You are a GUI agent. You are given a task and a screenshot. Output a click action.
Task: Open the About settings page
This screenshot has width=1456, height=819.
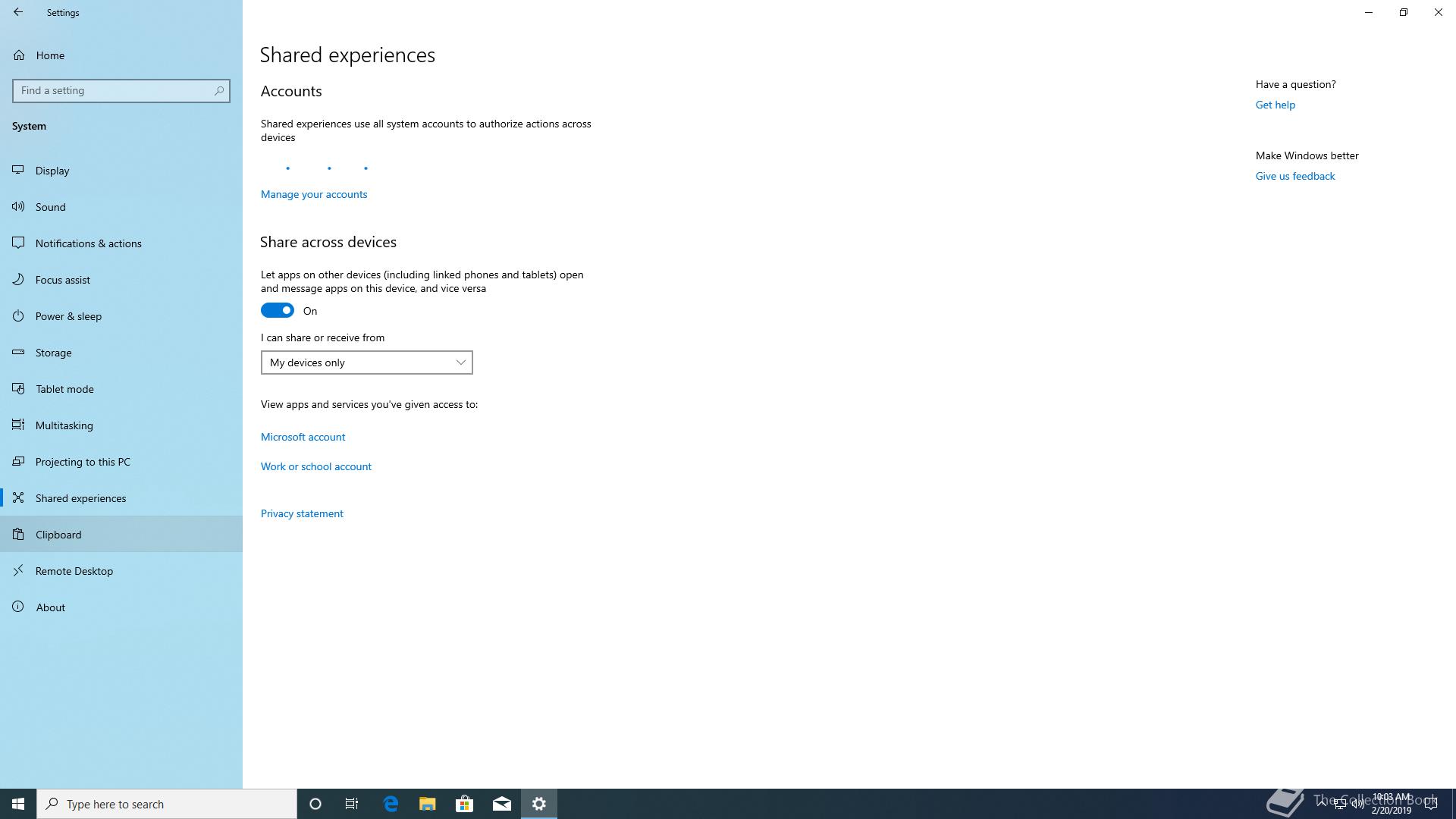tap(121, 607)
